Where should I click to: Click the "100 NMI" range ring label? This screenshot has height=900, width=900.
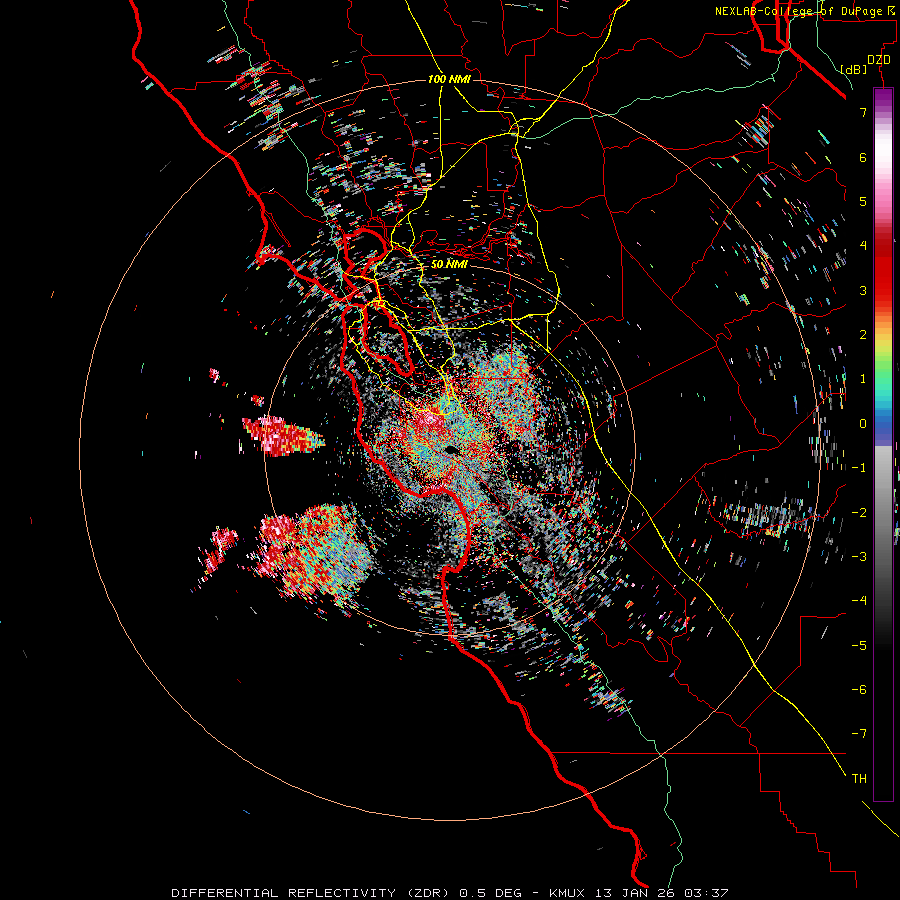click(449, 79)
